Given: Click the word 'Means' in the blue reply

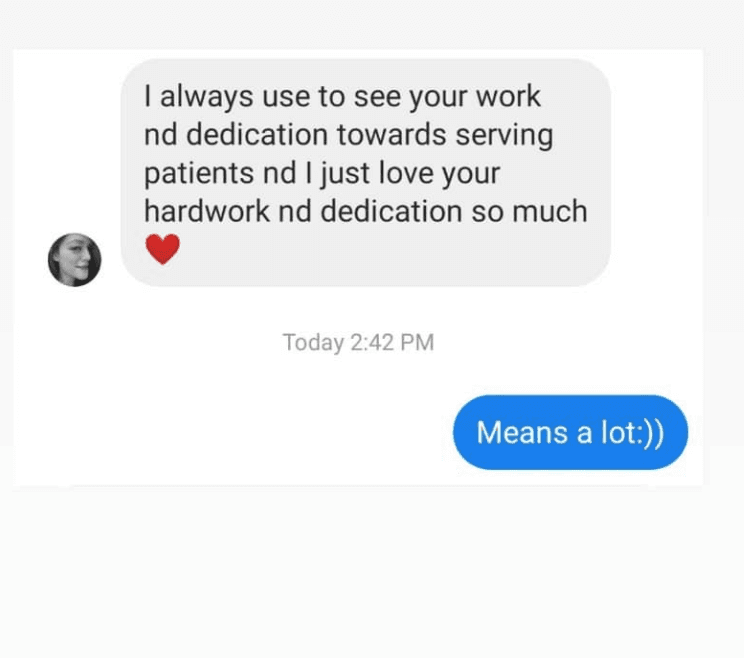Looking at the screenshot, I should click(x=522, y=432).
